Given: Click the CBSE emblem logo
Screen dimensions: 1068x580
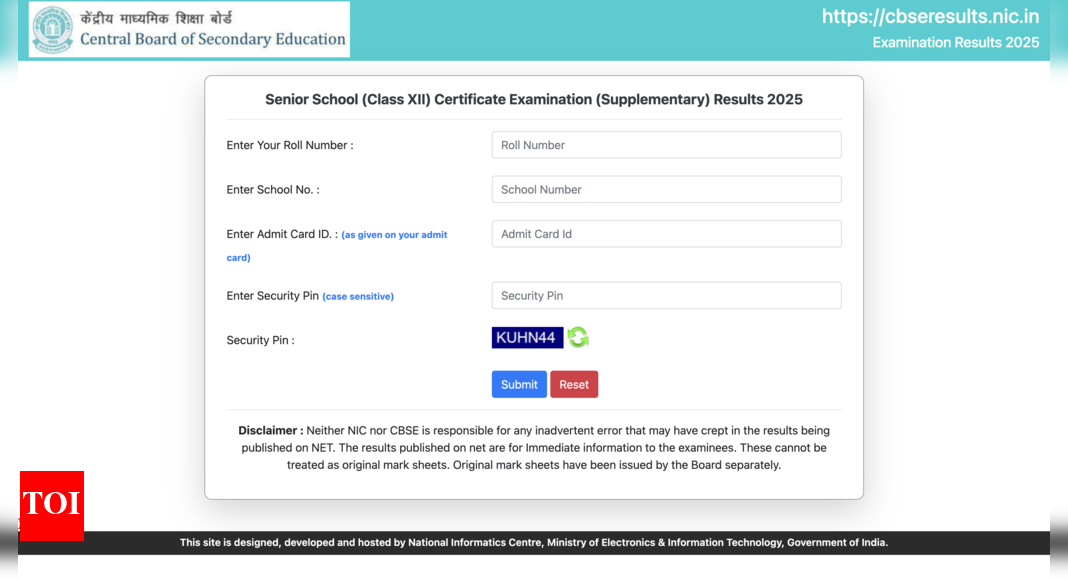Looking at the screenshot, I should click(x=52, y=29).
